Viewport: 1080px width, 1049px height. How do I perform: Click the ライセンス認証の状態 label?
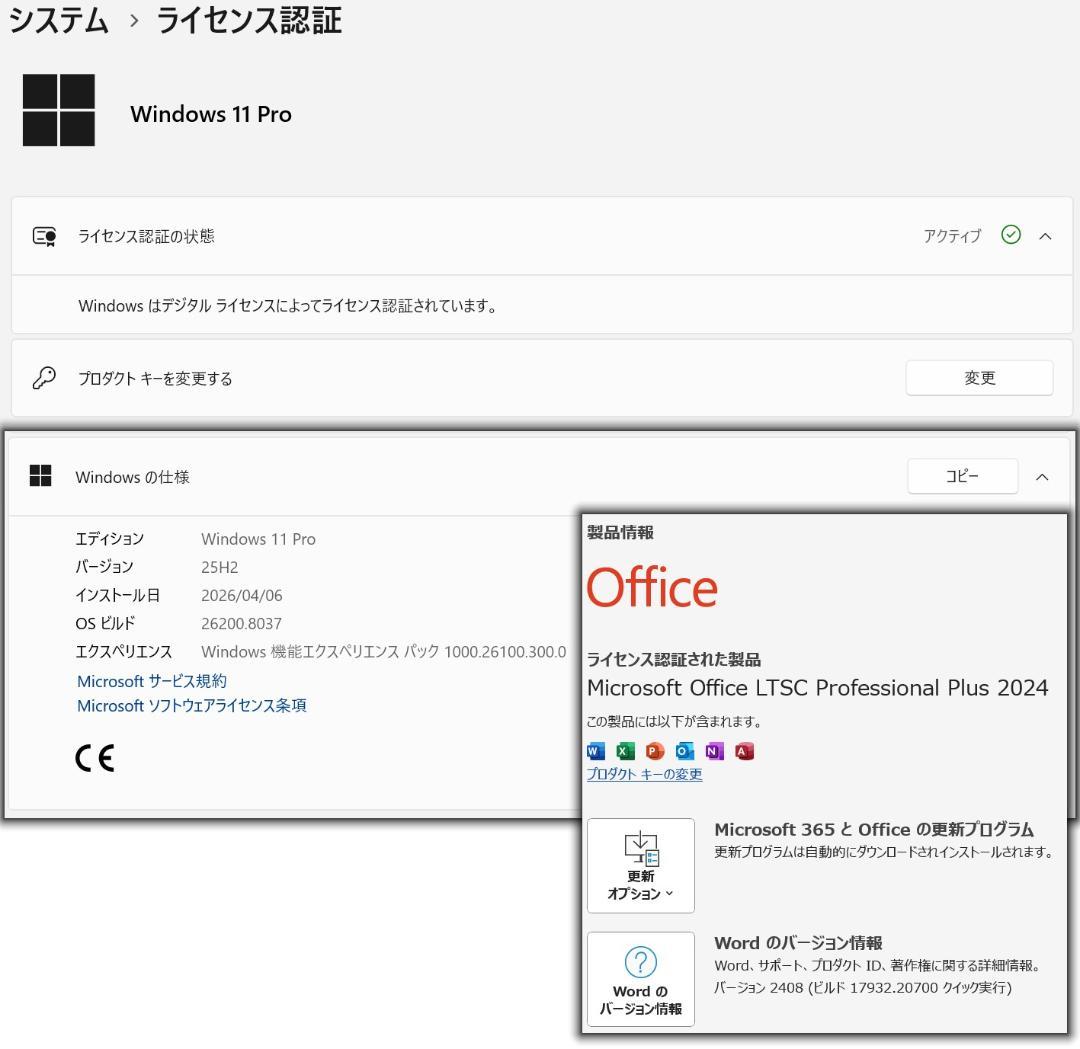[146, 236]
